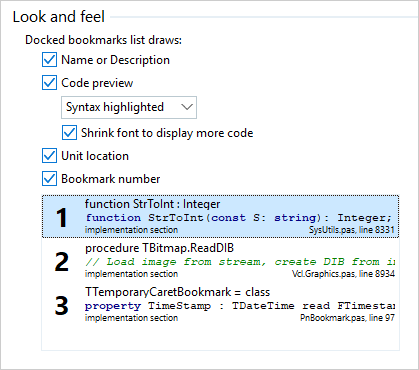The width and height of the screenshot is (419, 370).
Task: Select the TTemporaryCaretBookmark class bookmark
Action: (x=220, y=304)
